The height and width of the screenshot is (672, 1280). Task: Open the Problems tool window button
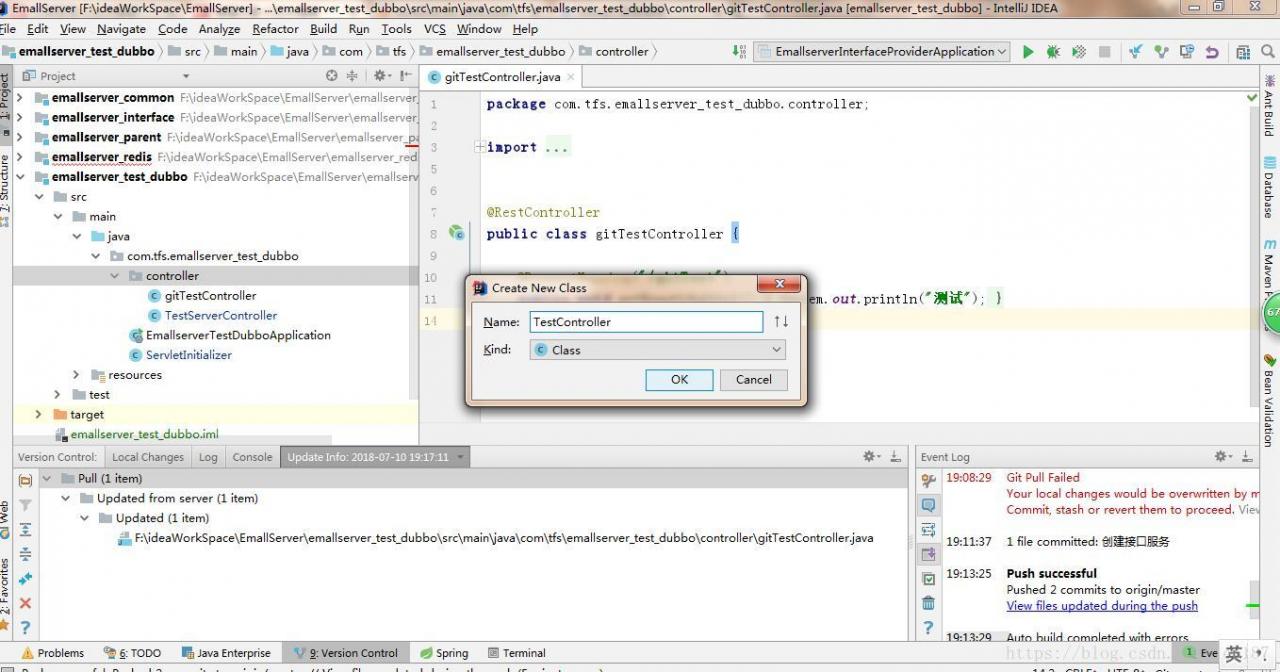coord(53,653)
